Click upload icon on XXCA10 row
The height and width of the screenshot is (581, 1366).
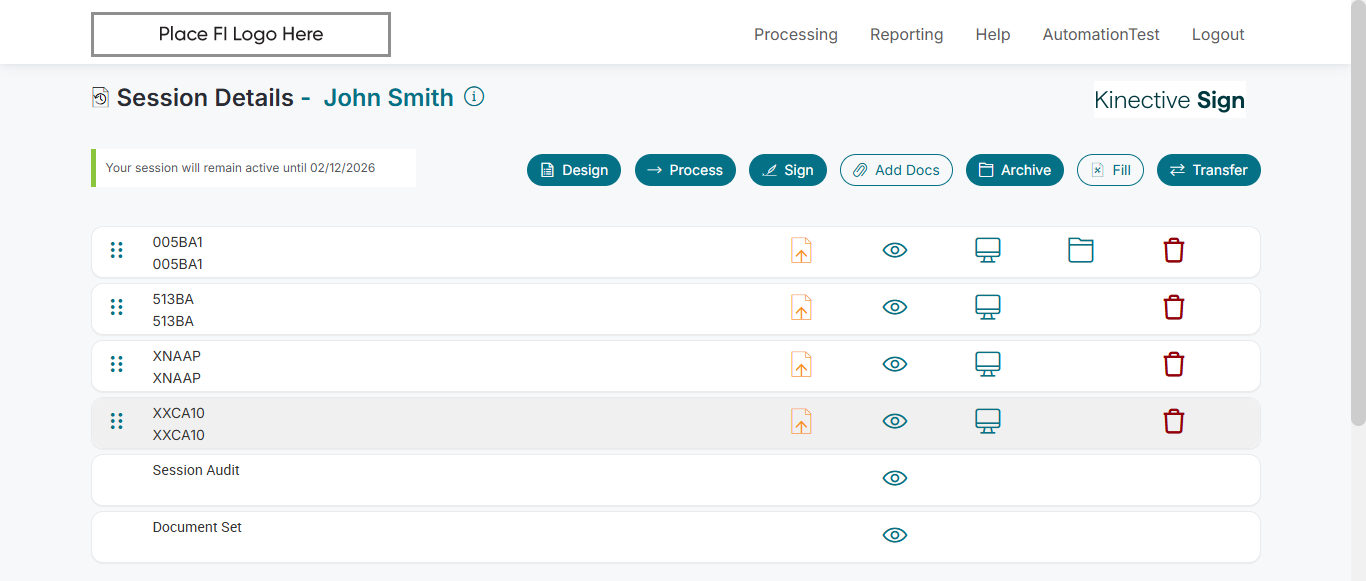point(801,421)
